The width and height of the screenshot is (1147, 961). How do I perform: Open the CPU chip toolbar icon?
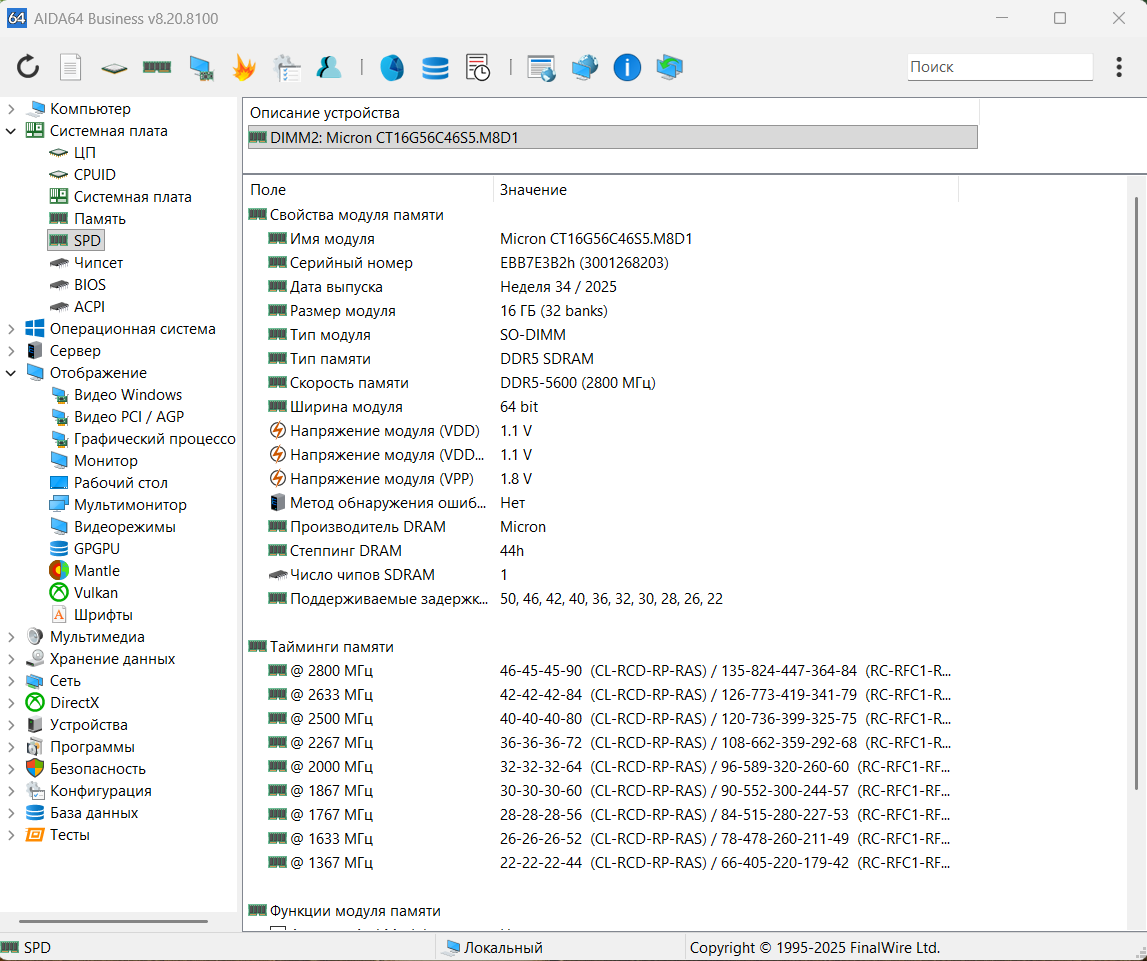click(x=114, y=68)
